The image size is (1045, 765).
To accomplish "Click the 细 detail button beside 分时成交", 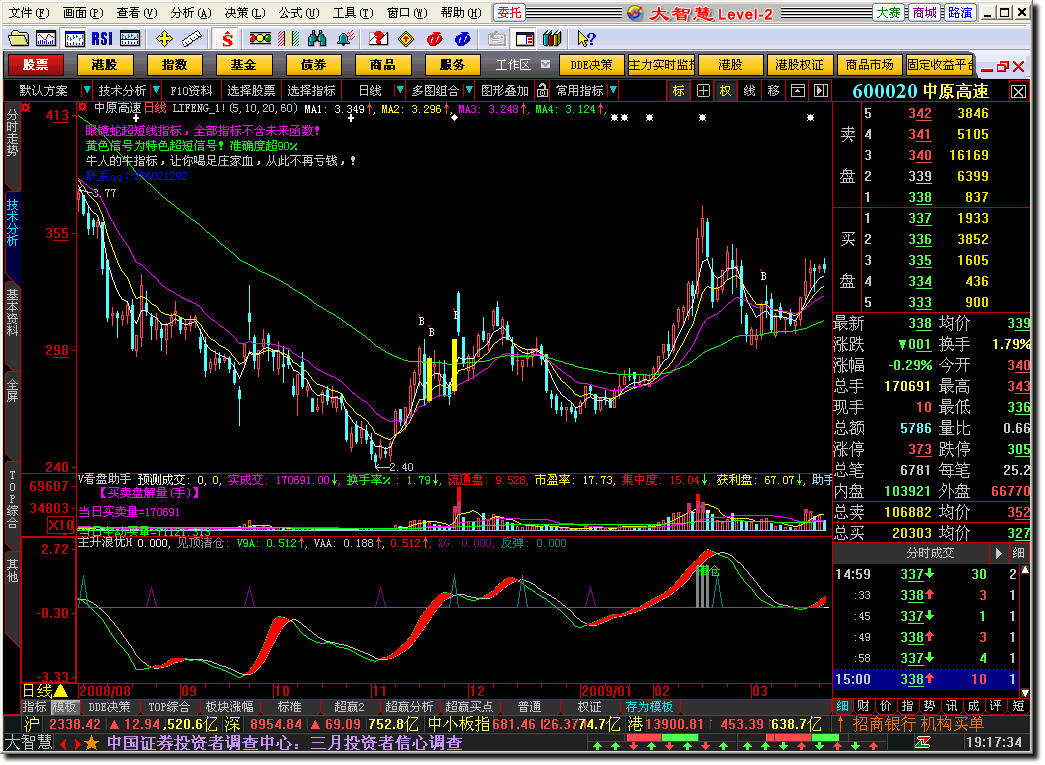I will 1018,553.
